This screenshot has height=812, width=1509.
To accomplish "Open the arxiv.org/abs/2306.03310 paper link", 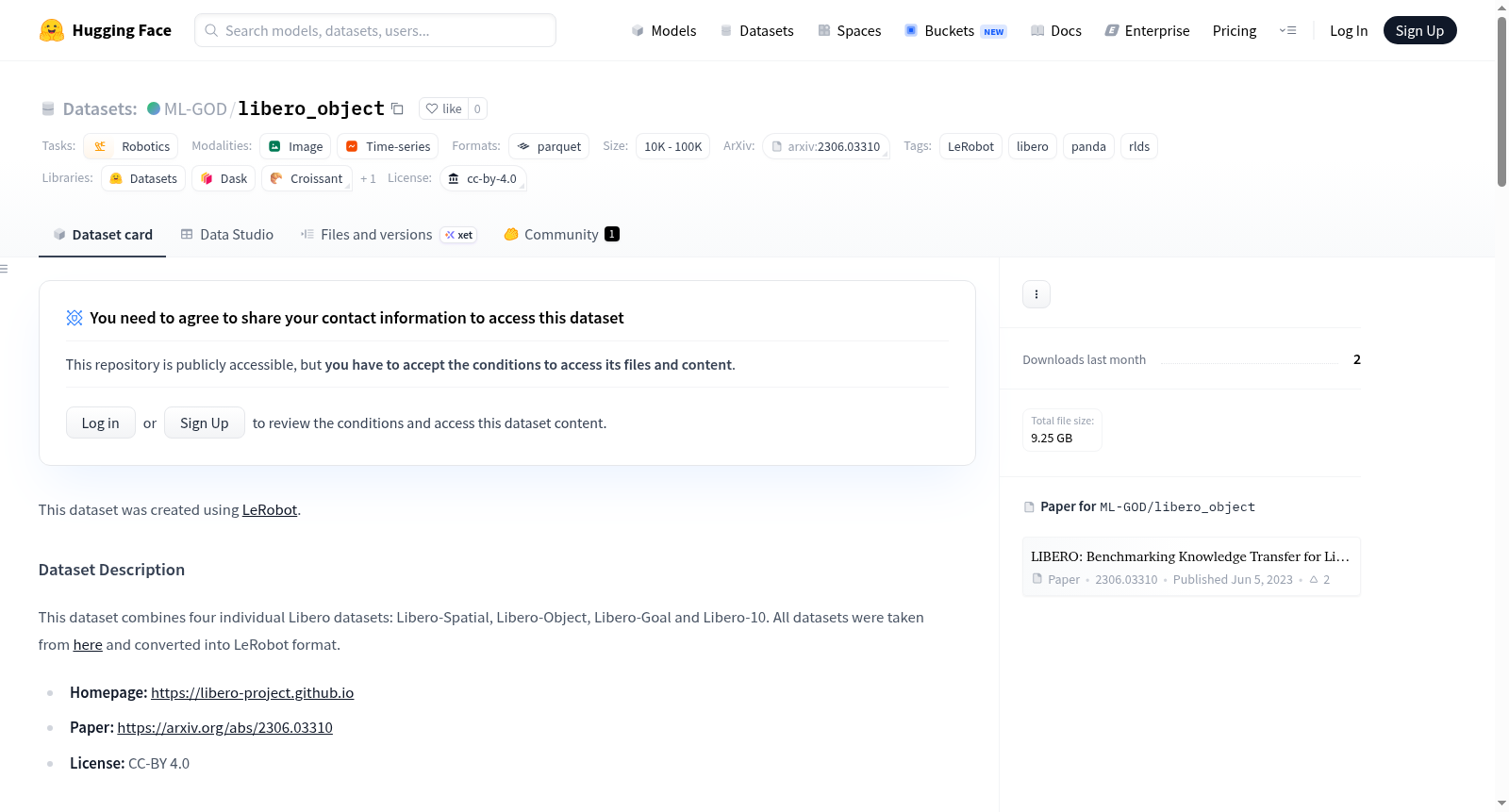I will point(225,727).
